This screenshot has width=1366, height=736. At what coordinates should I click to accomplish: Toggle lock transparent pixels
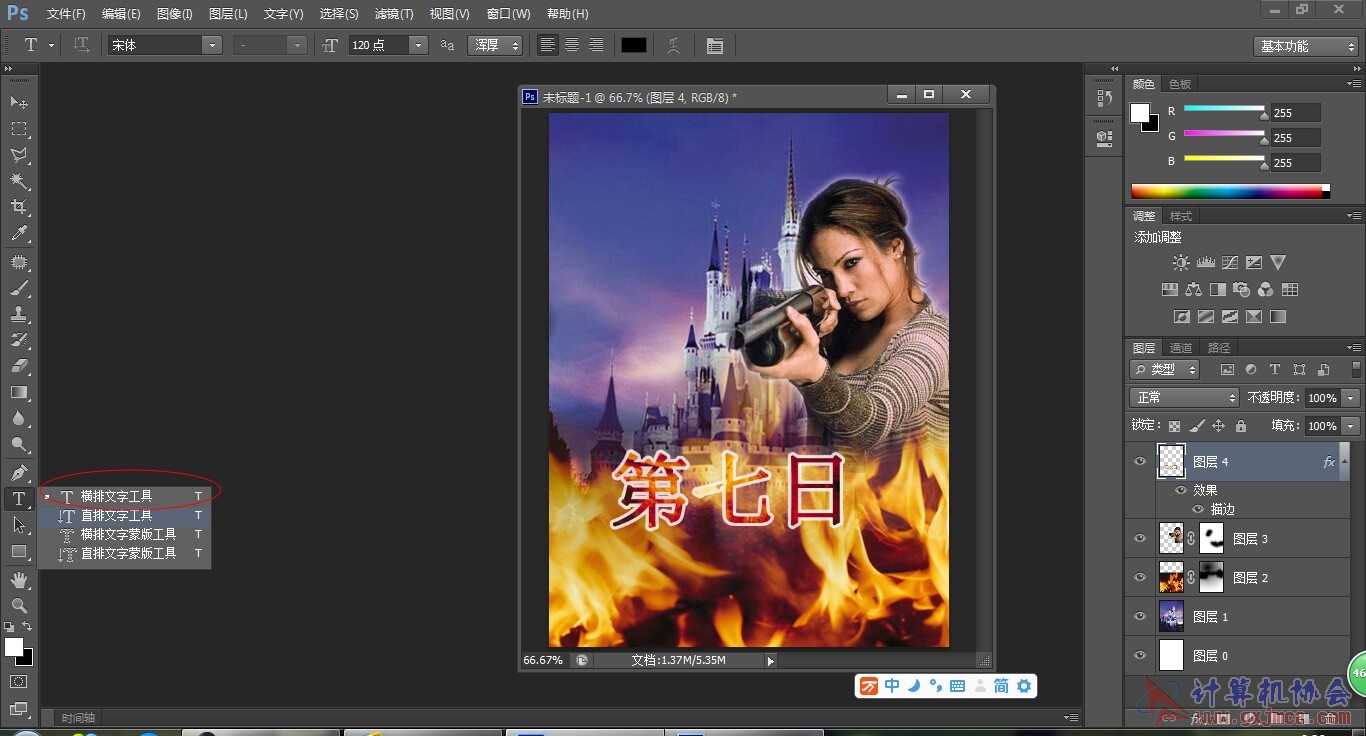[x=1174, y=426]
